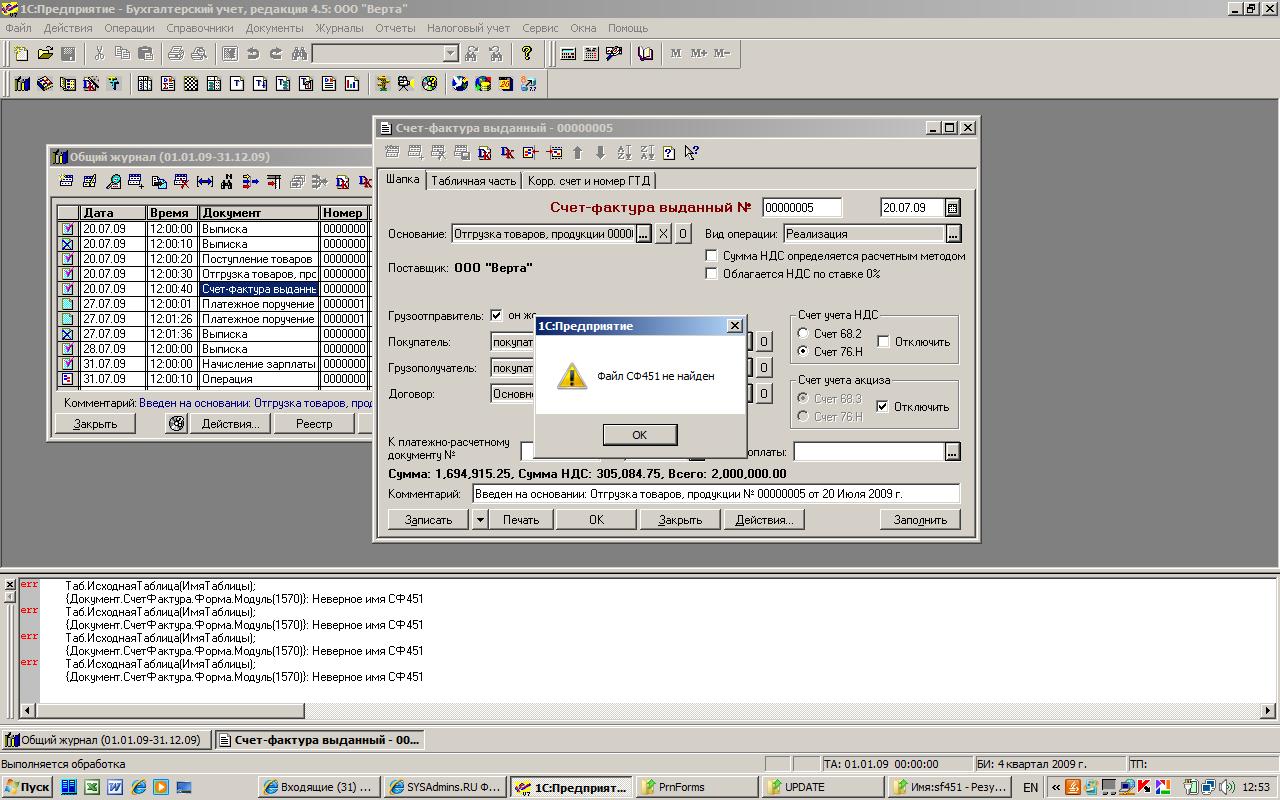Click the magnifier search icon in journal toolbar
1280x800 pixels.
113,182
